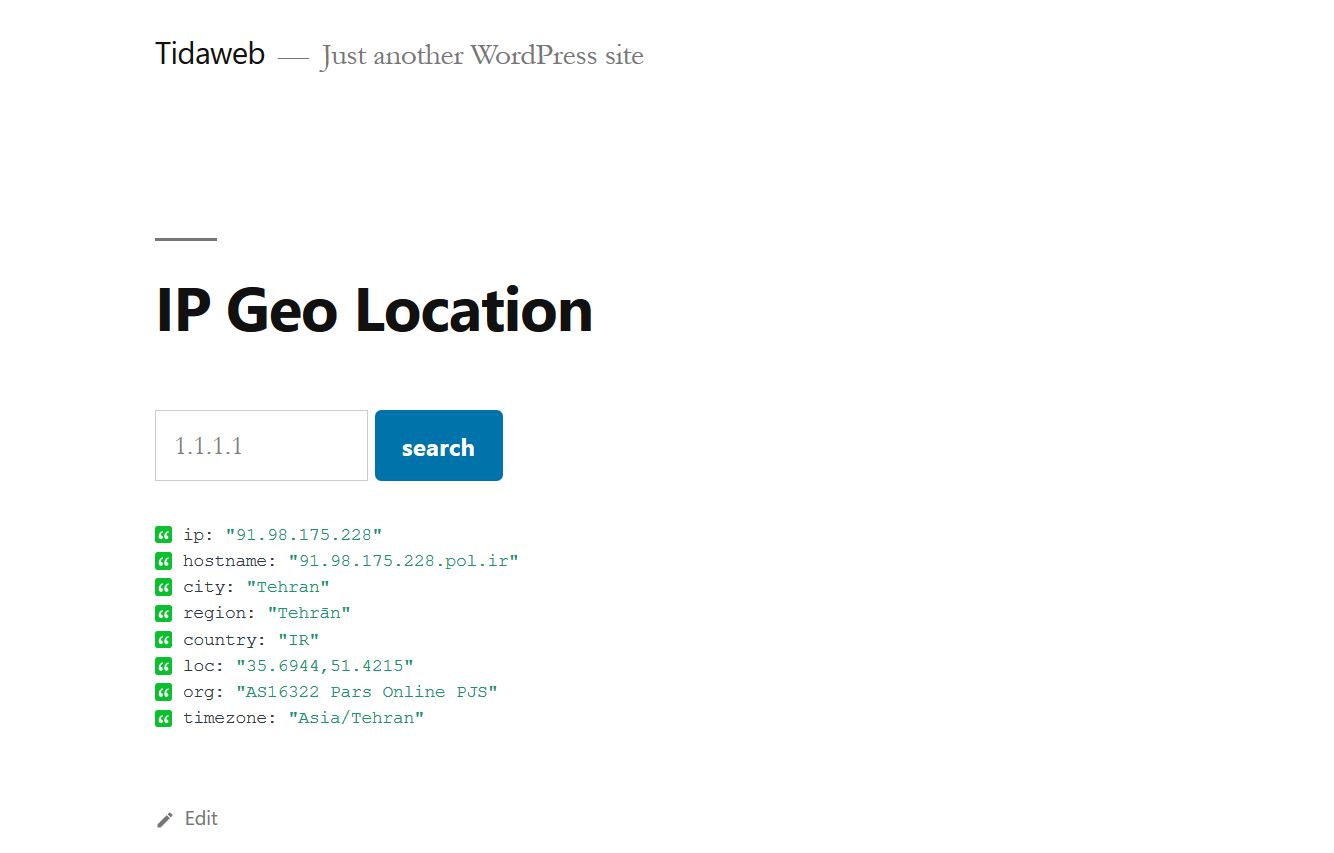1334x853 pixels.
Task: Click the quote icon beside country
Action: pos(164,639)
